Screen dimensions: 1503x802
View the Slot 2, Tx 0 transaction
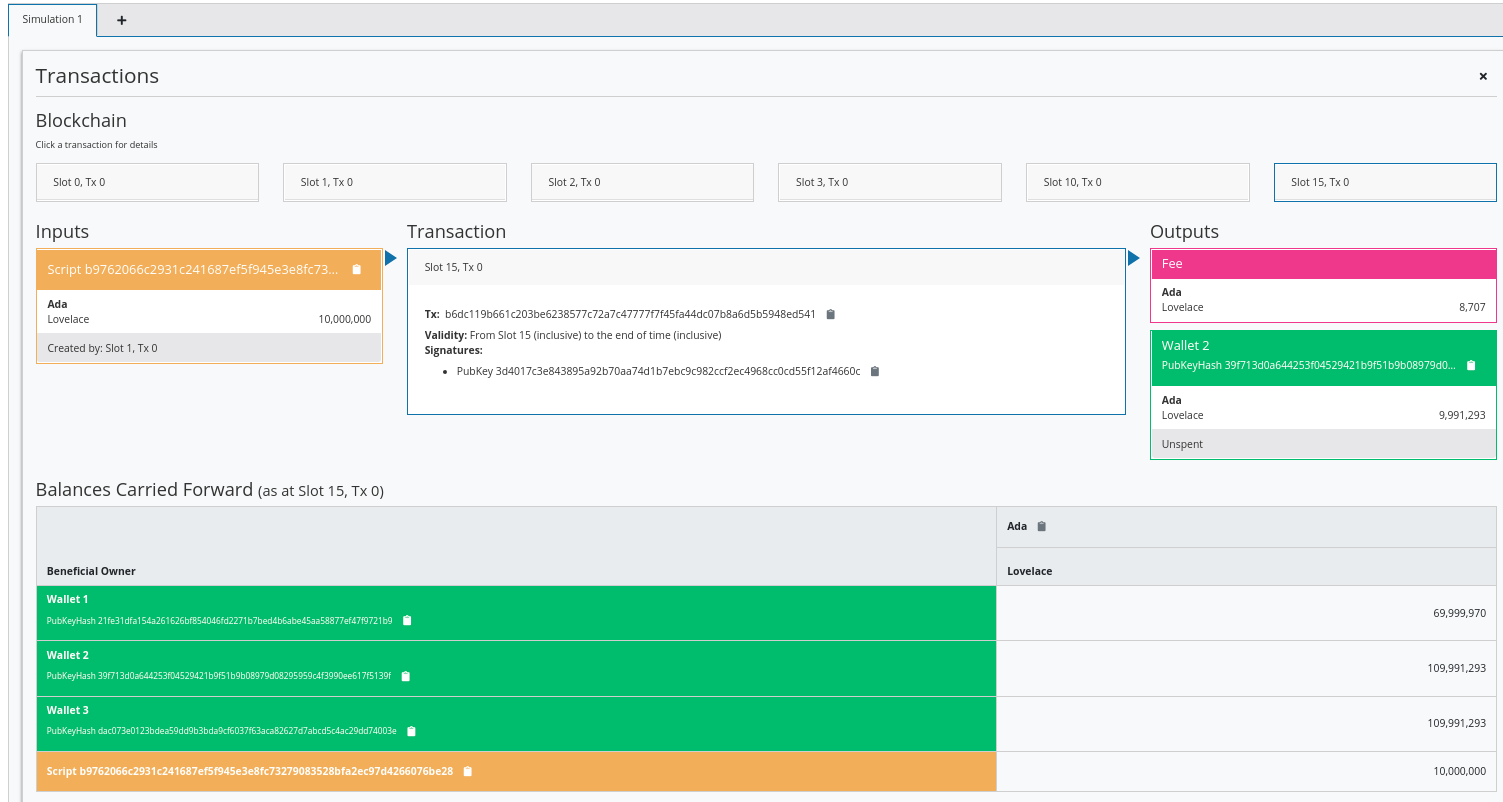click(642, 182)
